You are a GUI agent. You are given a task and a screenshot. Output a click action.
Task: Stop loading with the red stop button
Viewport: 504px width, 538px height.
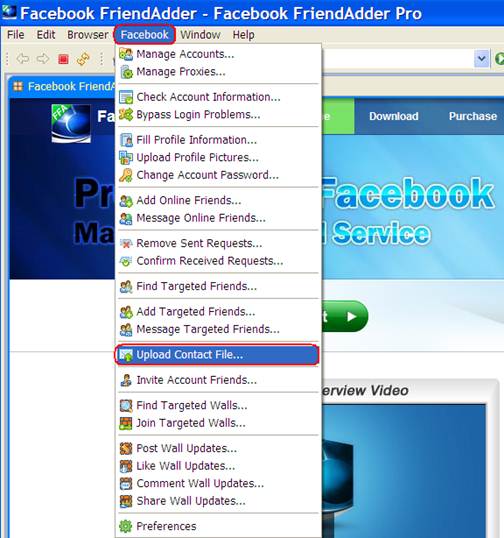point(63,59)
